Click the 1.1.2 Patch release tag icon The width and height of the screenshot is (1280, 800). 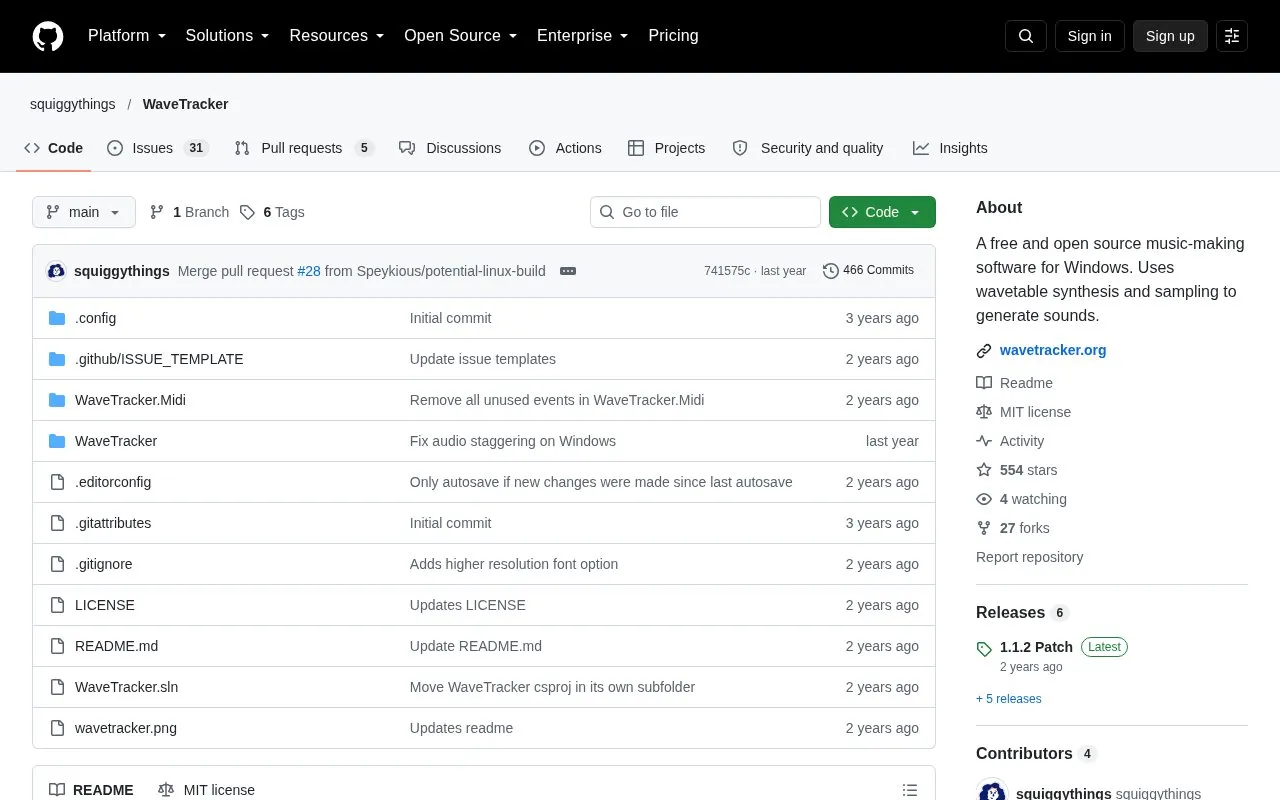click(x=984, y=649)
